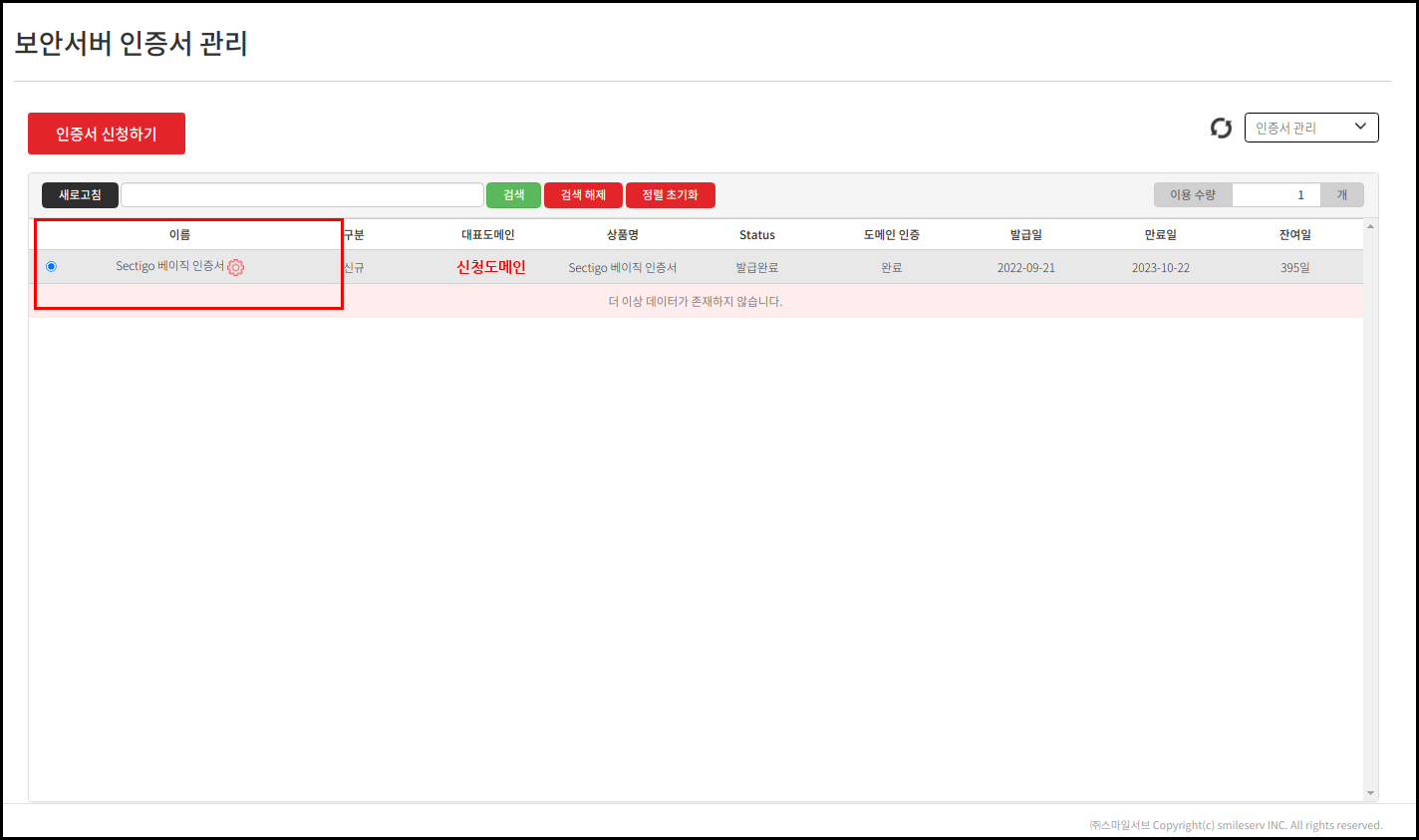Click the 이용 수량 value field

[x=1277, y=195]
